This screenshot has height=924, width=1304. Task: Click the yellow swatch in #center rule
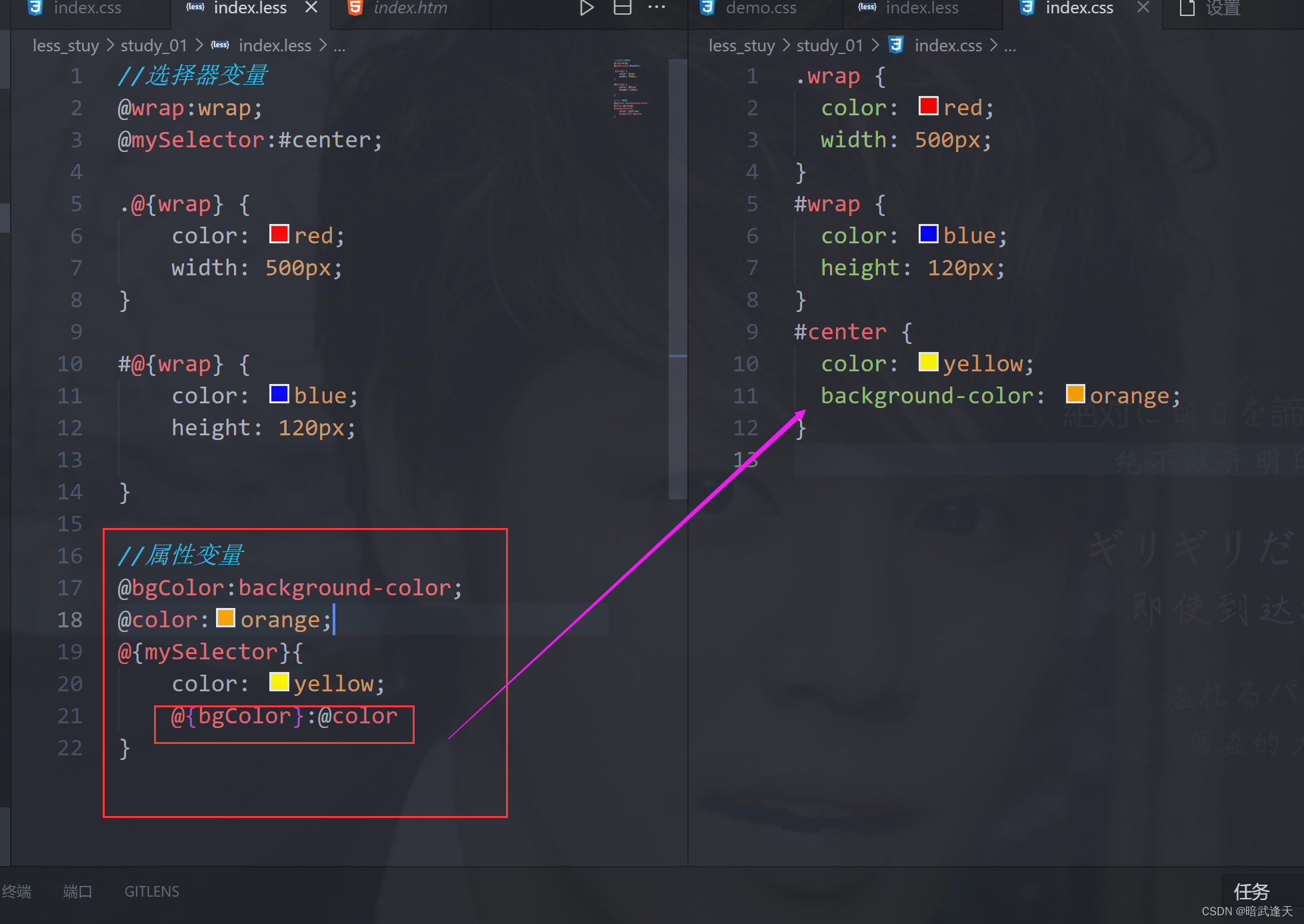coord(928,362)
